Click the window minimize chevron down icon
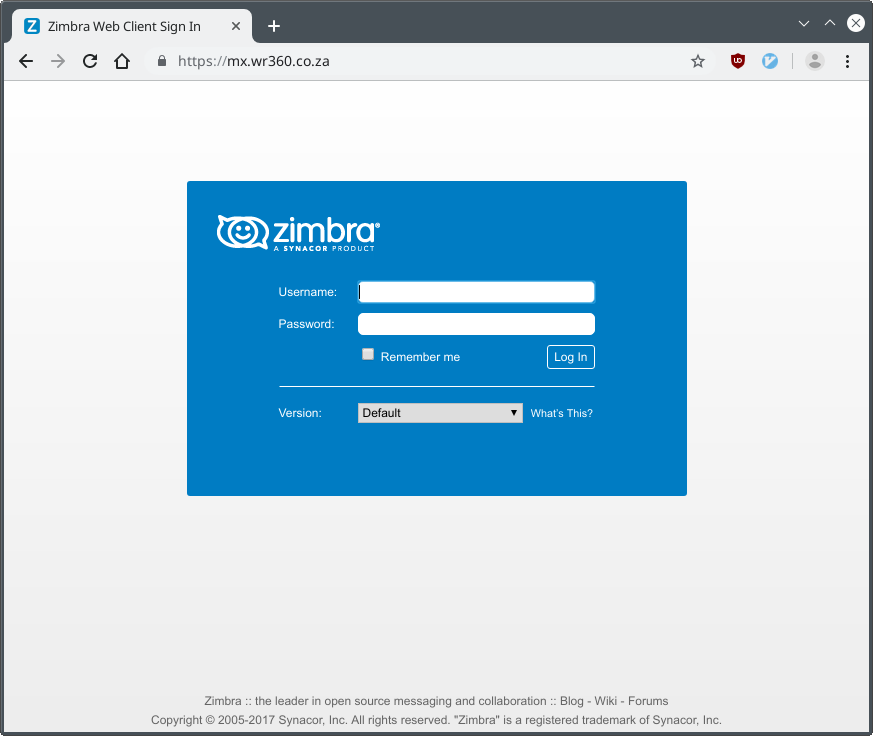The height and width of the screenshot is (736, 873). (803, 23)
